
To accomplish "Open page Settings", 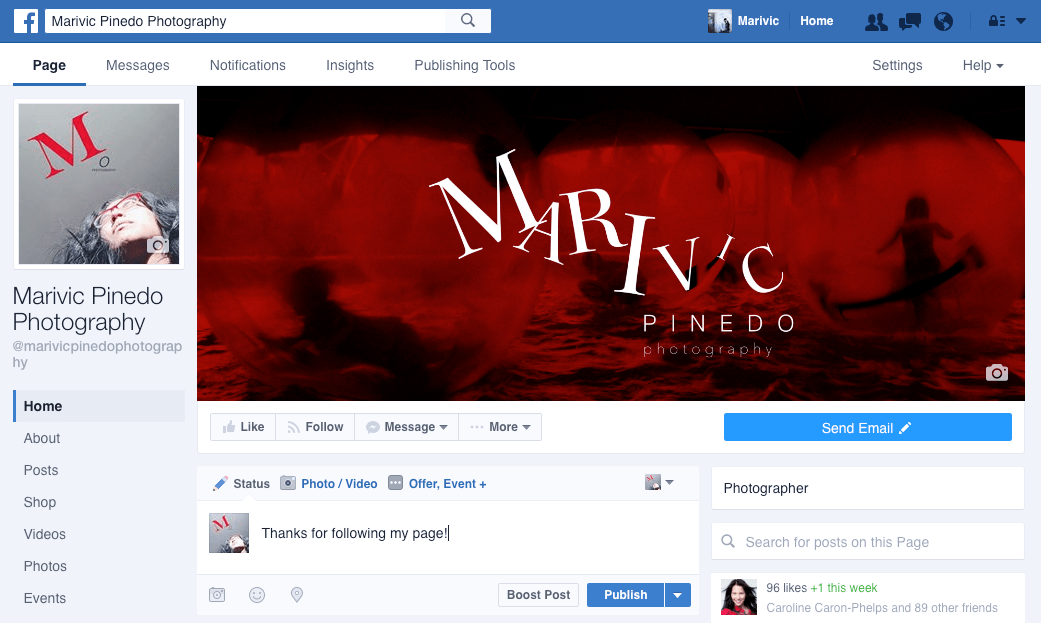I will (x=897, y=65).
